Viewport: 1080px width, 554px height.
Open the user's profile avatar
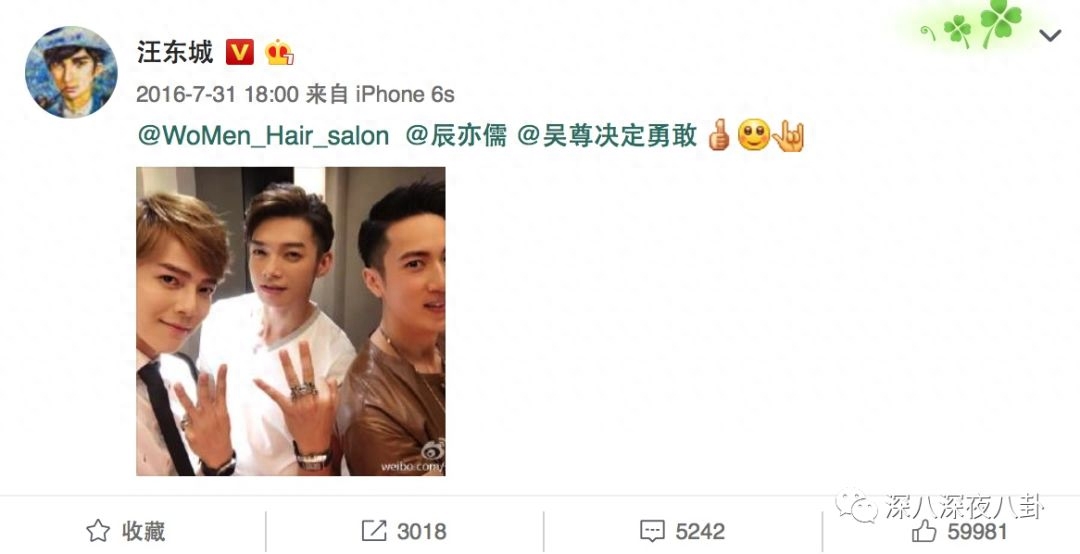71,72
